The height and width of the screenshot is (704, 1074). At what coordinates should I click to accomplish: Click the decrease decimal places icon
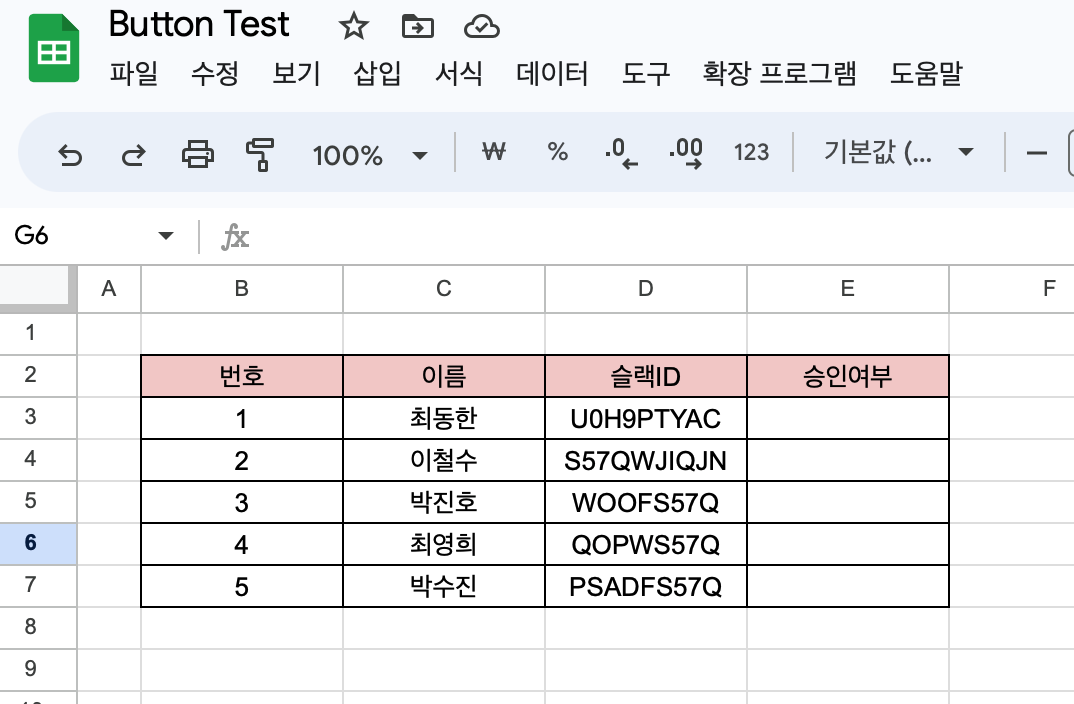click(x=620, y=152)
